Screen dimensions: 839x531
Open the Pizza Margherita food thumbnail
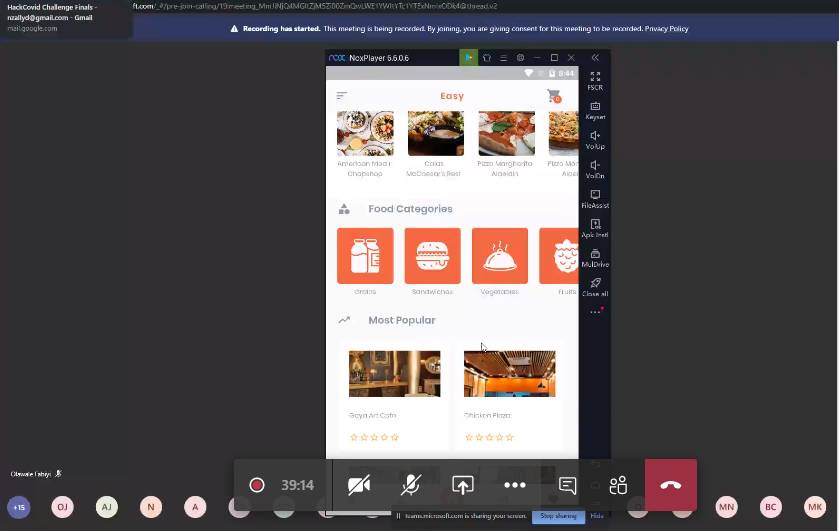click(x=506, y=133)
